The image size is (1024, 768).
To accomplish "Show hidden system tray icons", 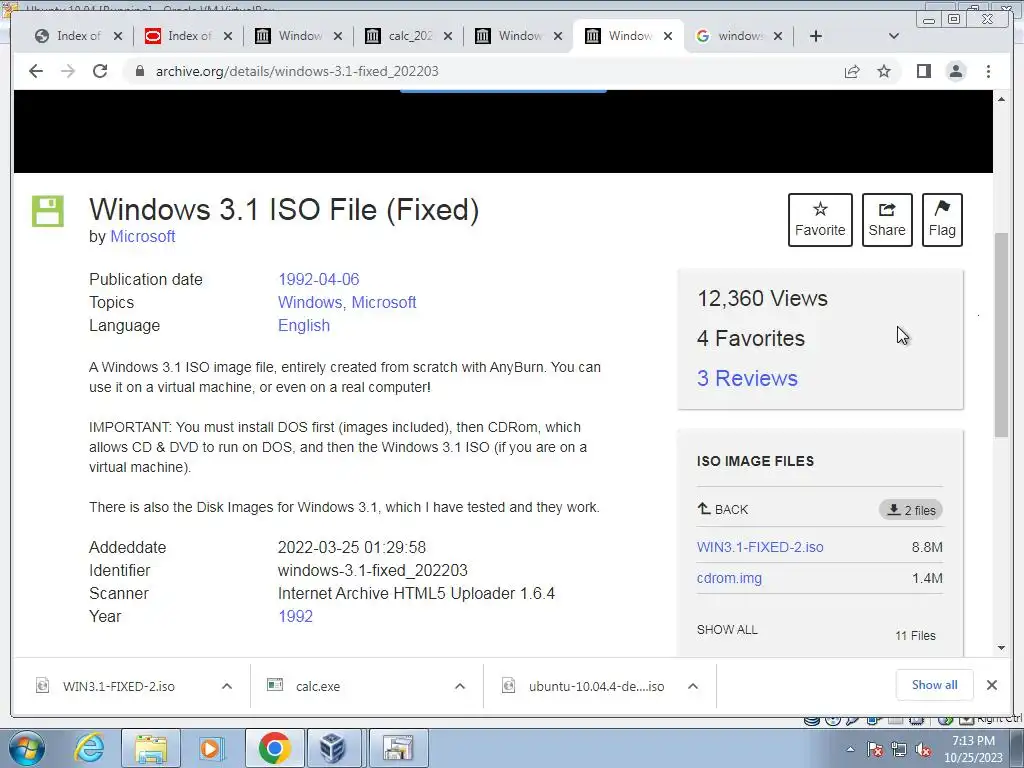I will pyautogui.click(x=850, y=750).
